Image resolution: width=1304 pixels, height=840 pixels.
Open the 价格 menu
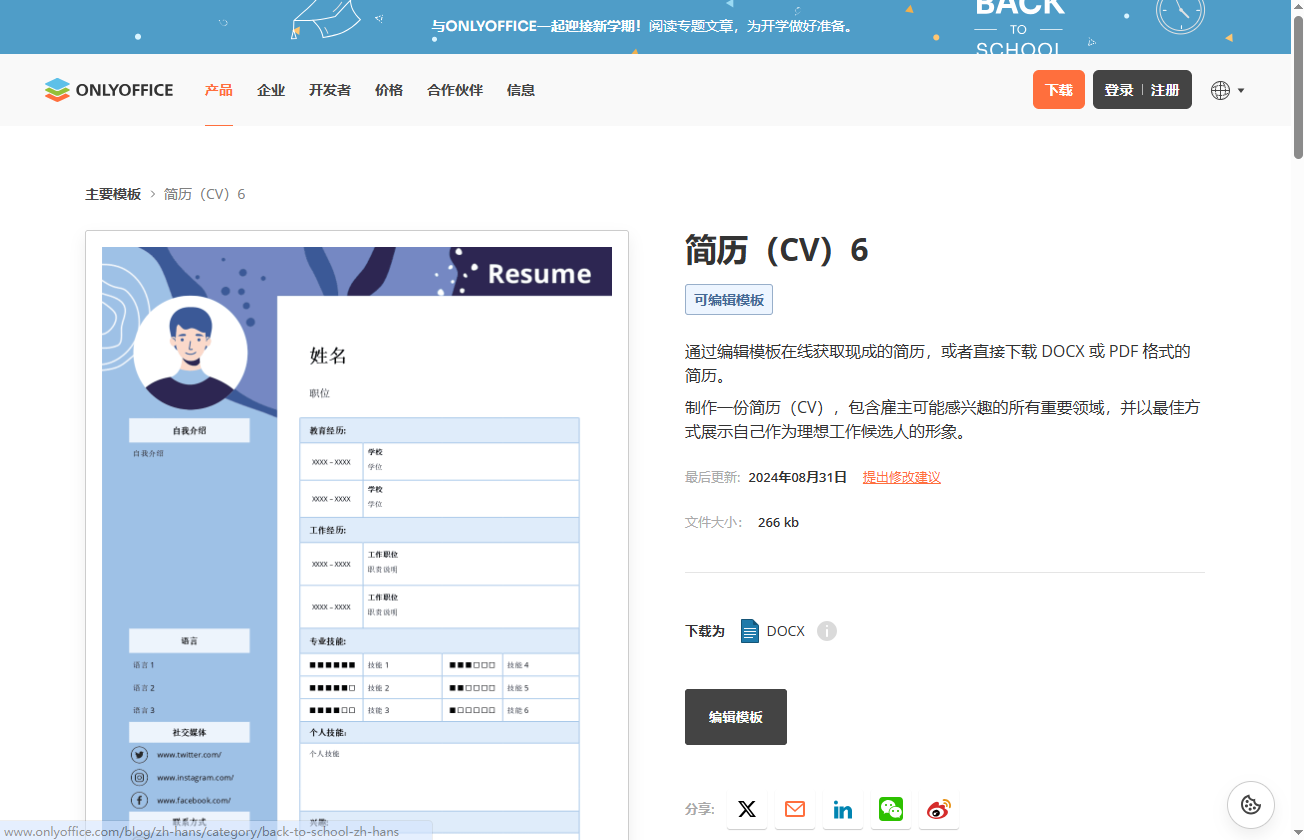(389, 90)
